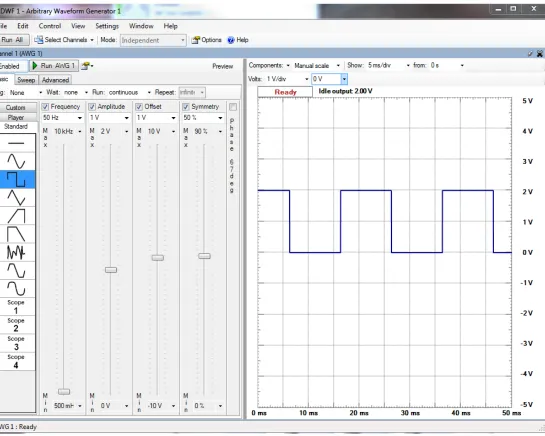Open the Edit menu
The width and height of the screenshot is (545, 436).
(x=23, y=26)
